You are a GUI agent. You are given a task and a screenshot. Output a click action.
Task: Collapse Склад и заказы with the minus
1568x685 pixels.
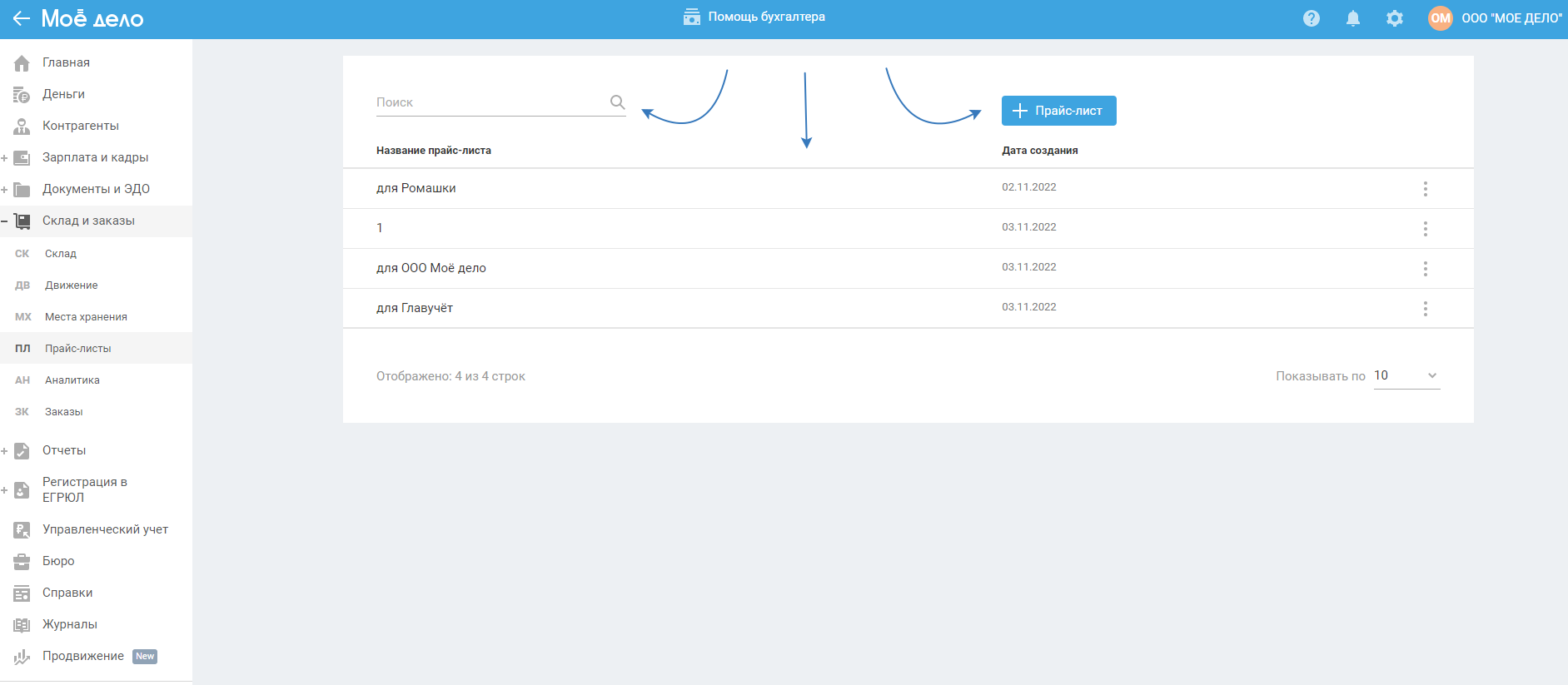(x=4, y=221)
